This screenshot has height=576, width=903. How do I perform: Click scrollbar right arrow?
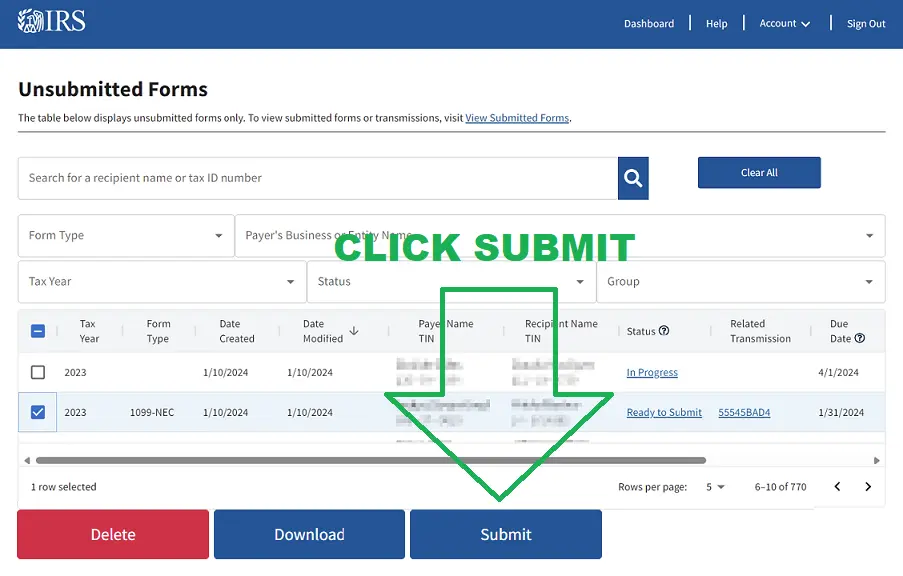tap(877, 460)
